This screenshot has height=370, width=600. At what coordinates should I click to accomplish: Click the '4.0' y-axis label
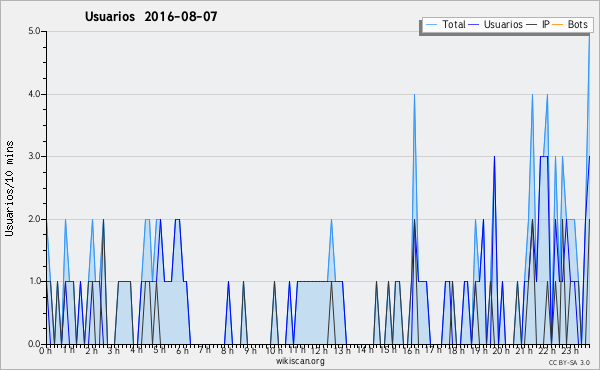pos(34,94)
